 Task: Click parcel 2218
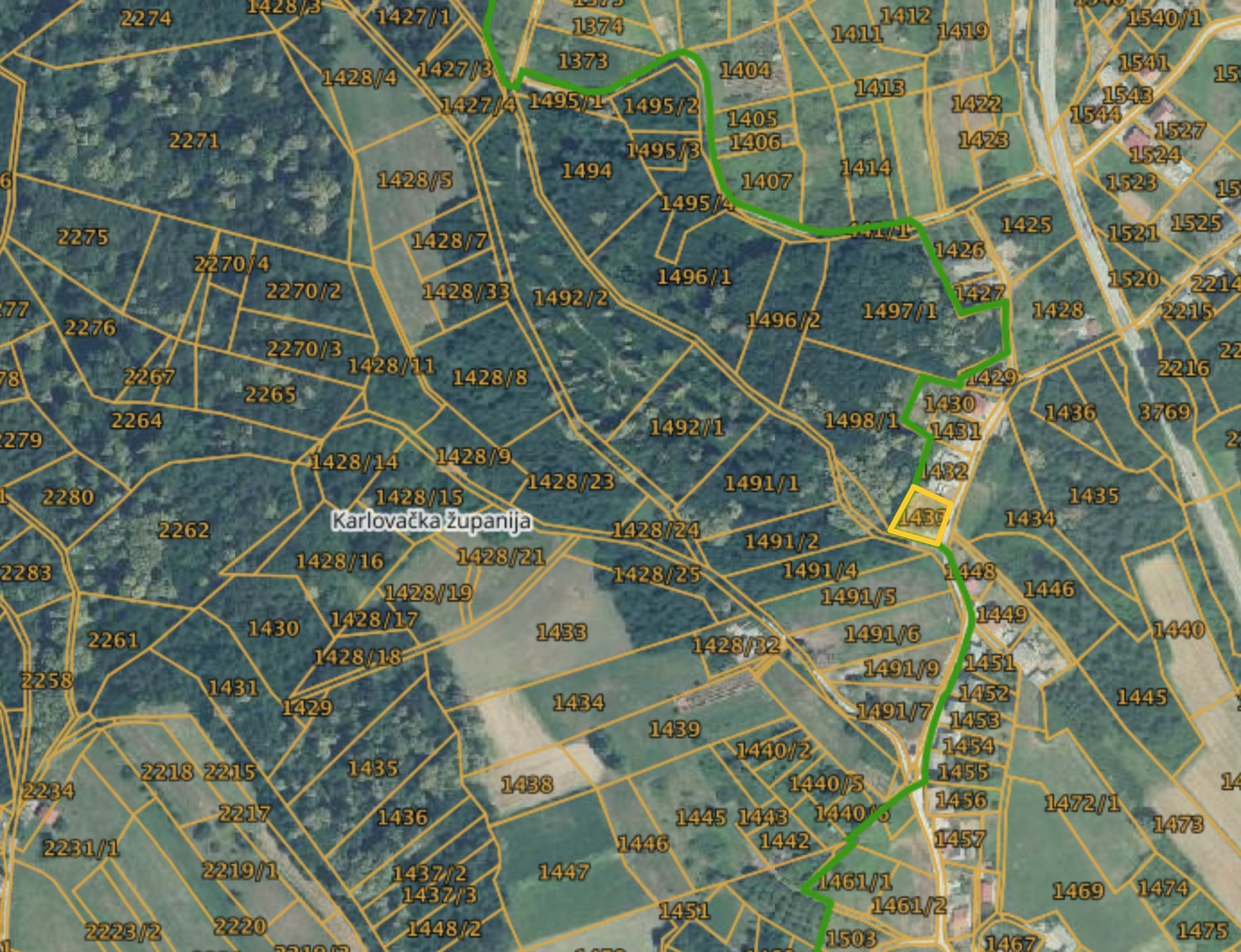[x=167, y=771]
